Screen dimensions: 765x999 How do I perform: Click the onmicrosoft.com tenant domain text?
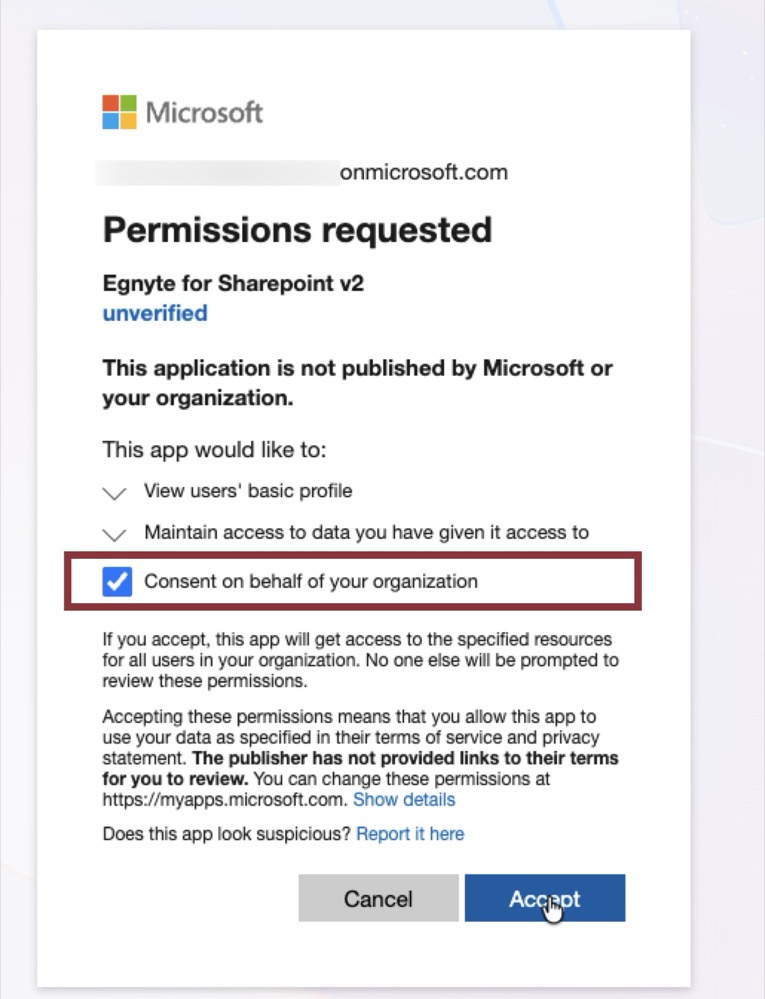pos(424,172)
